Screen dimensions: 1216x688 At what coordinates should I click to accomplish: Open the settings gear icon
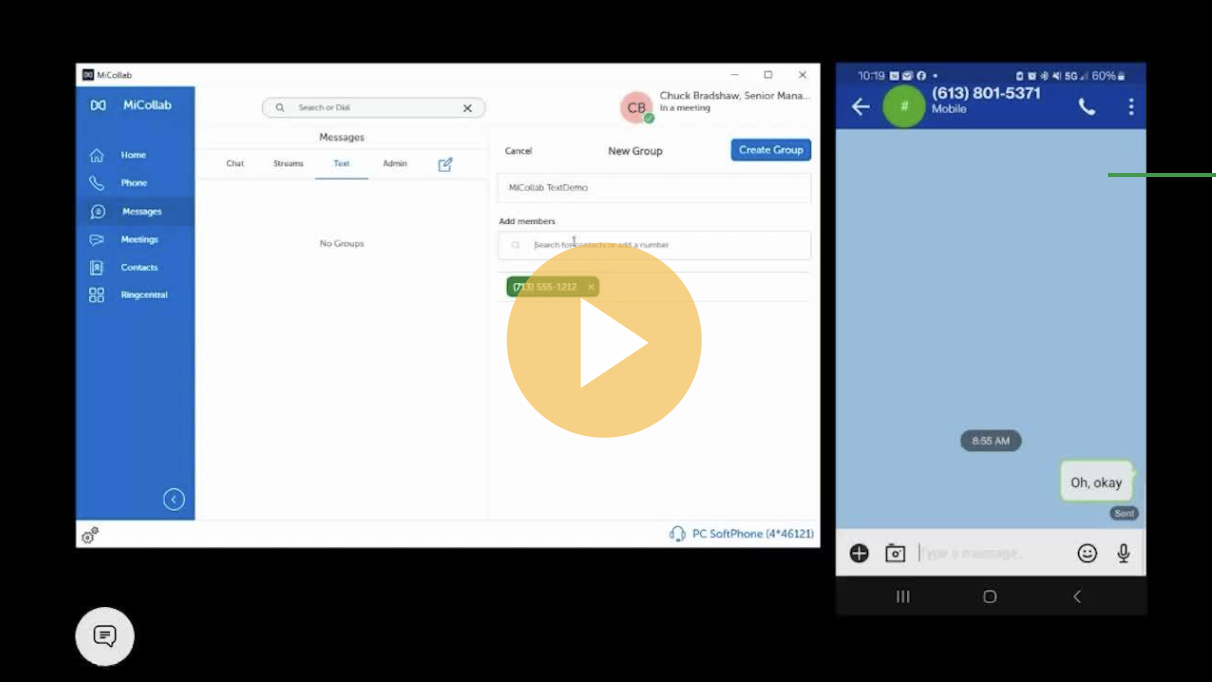[x=90, y=535]
